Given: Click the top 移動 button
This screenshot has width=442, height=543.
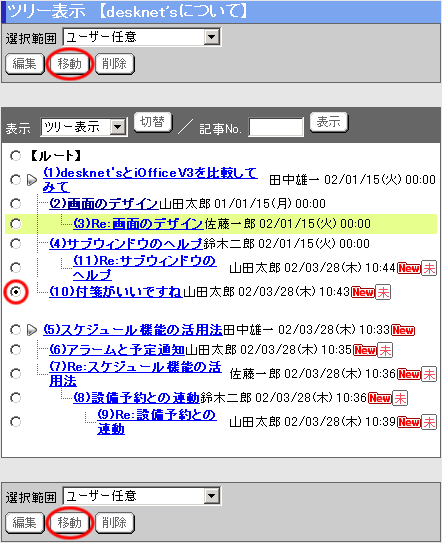Looking at the screenshot, I should pyautogui.click(x=70, y=64).
